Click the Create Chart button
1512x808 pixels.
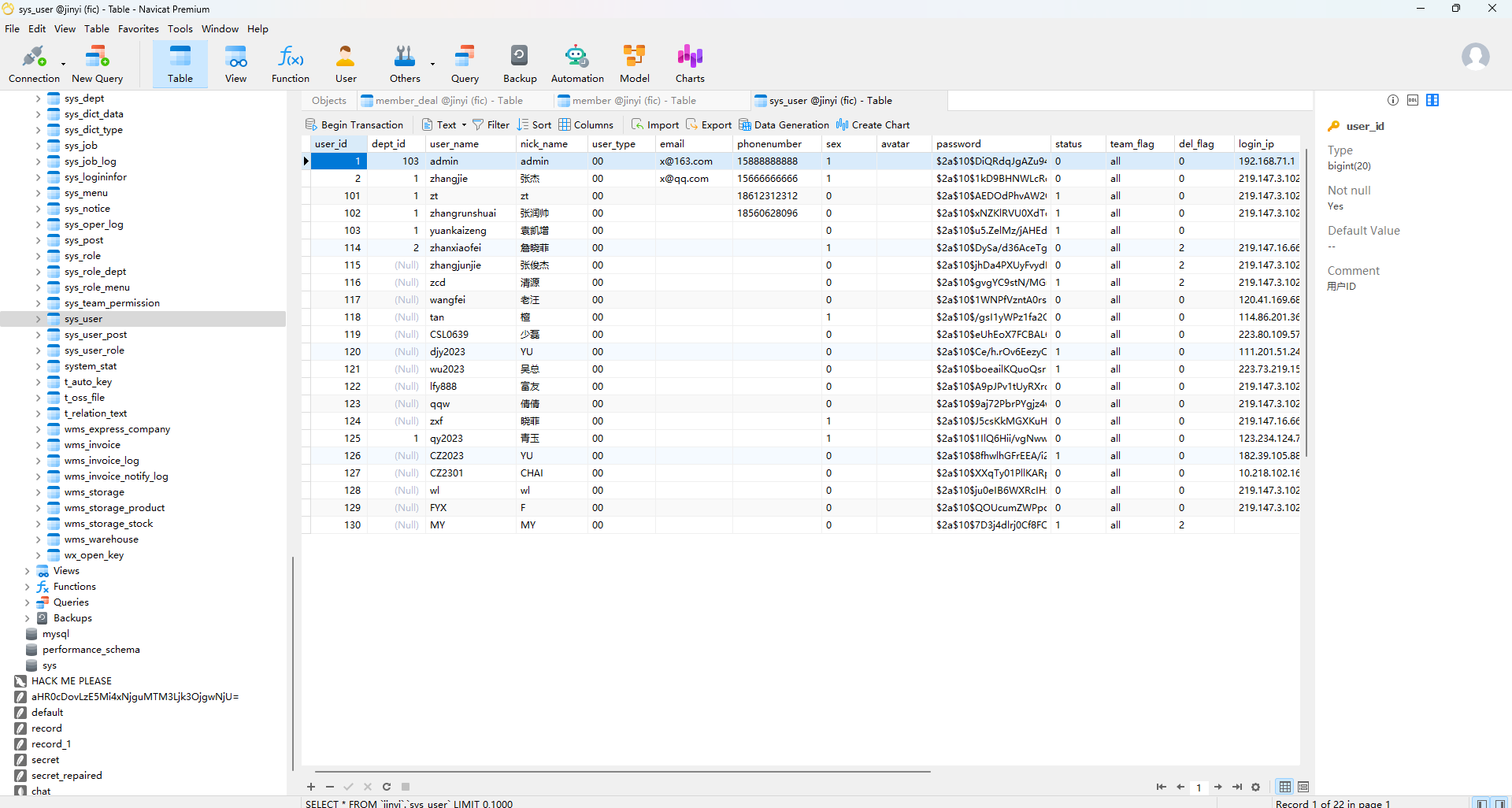pos(873,124)
